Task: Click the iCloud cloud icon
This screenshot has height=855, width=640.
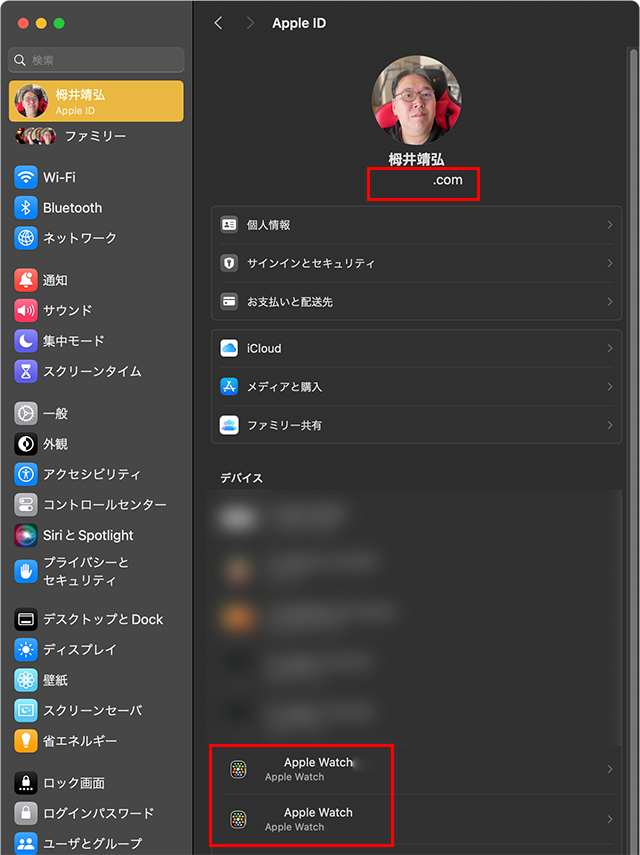Action: pos(229,348)
